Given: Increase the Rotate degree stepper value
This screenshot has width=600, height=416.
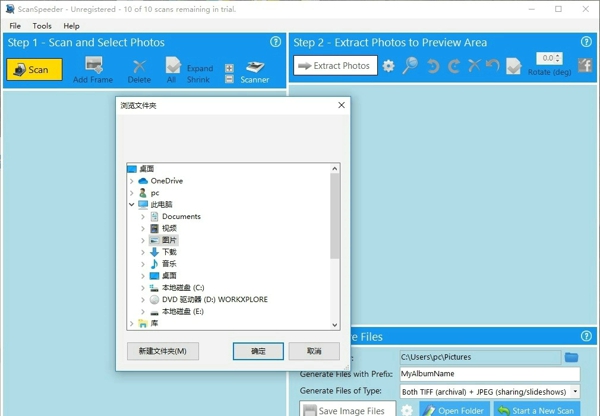Looking at the screenshot, I should (x=558, y=56).
